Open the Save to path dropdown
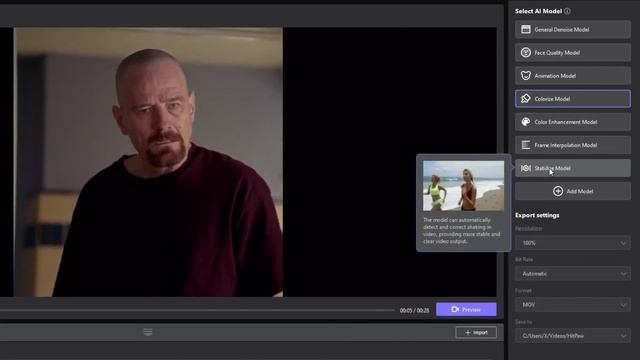The image size is (640, 360). tap(573, 336)
